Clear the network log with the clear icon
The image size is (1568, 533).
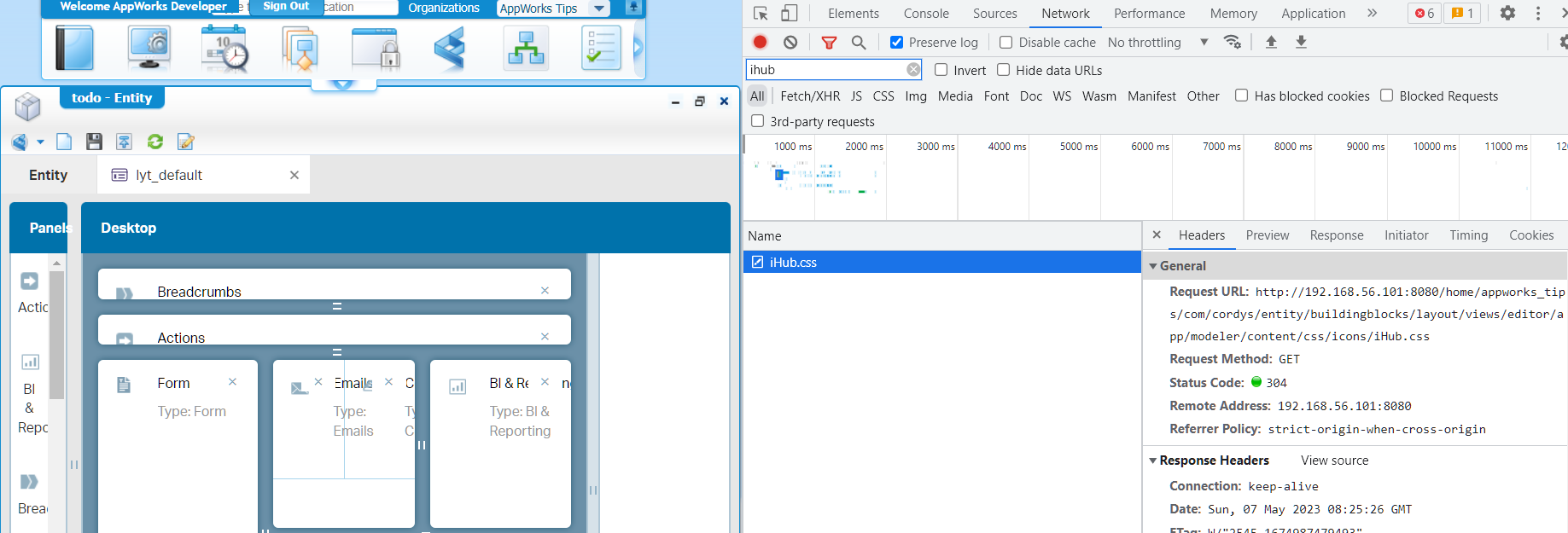790,42
